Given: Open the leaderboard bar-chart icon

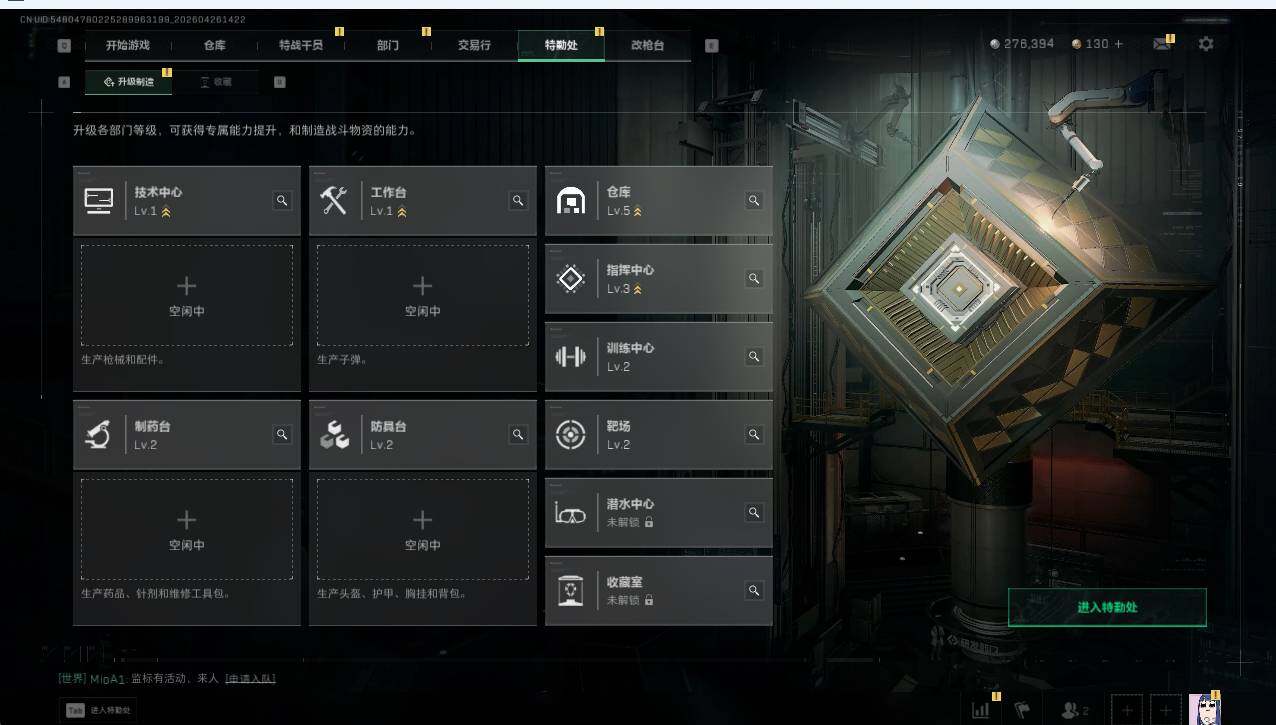Looking at the screenshot, I should pos(980,710).
